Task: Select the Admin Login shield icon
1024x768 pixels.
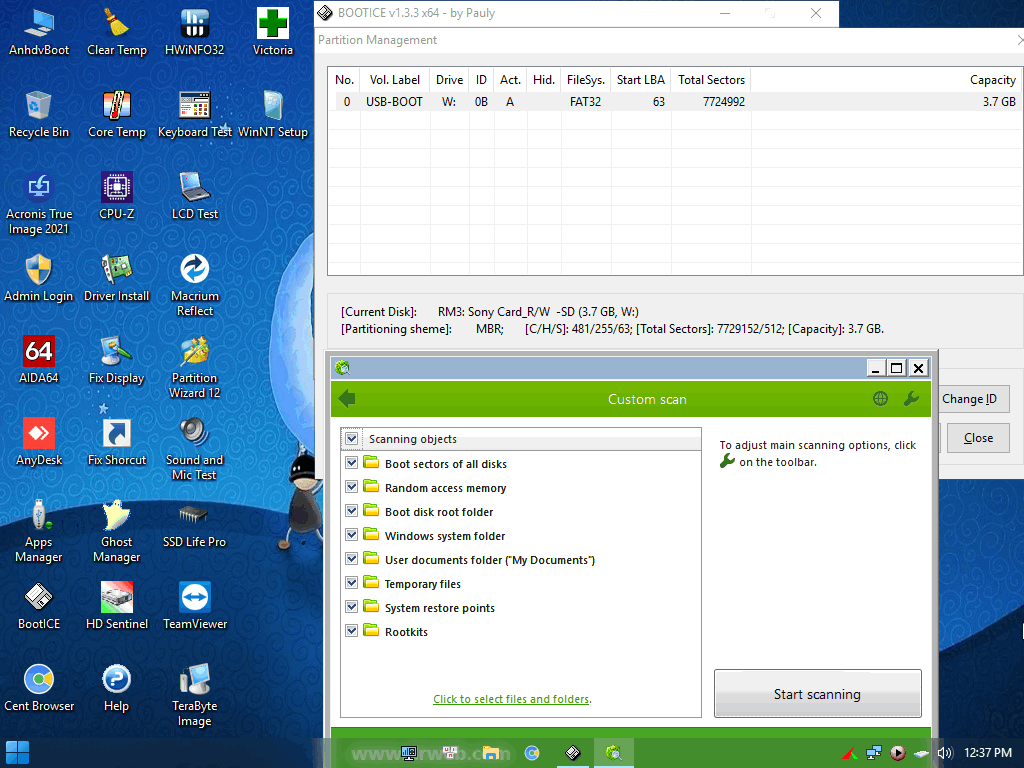Action: 39,278
